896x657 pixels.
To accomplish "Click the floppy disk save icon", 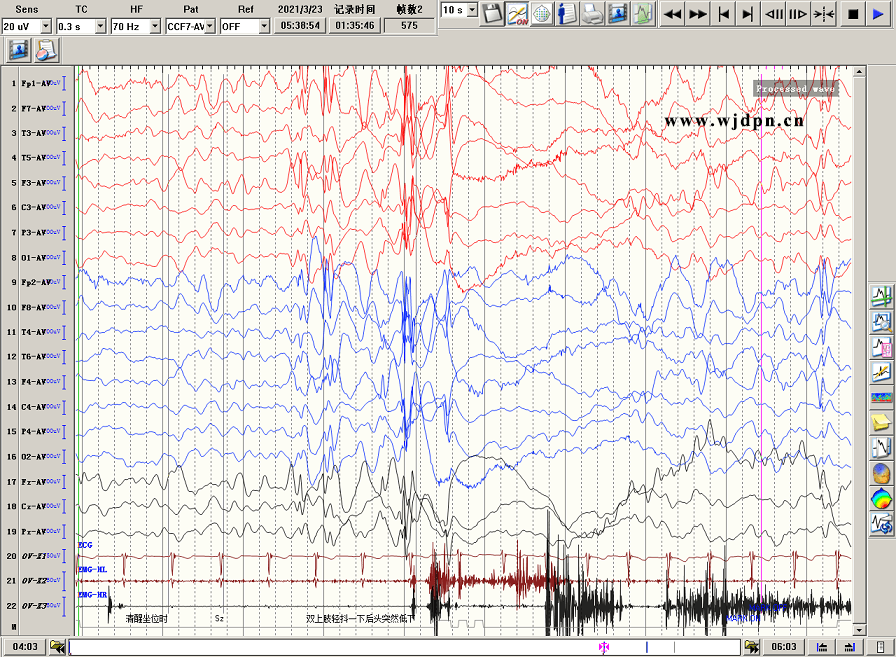I will [491, 13].
